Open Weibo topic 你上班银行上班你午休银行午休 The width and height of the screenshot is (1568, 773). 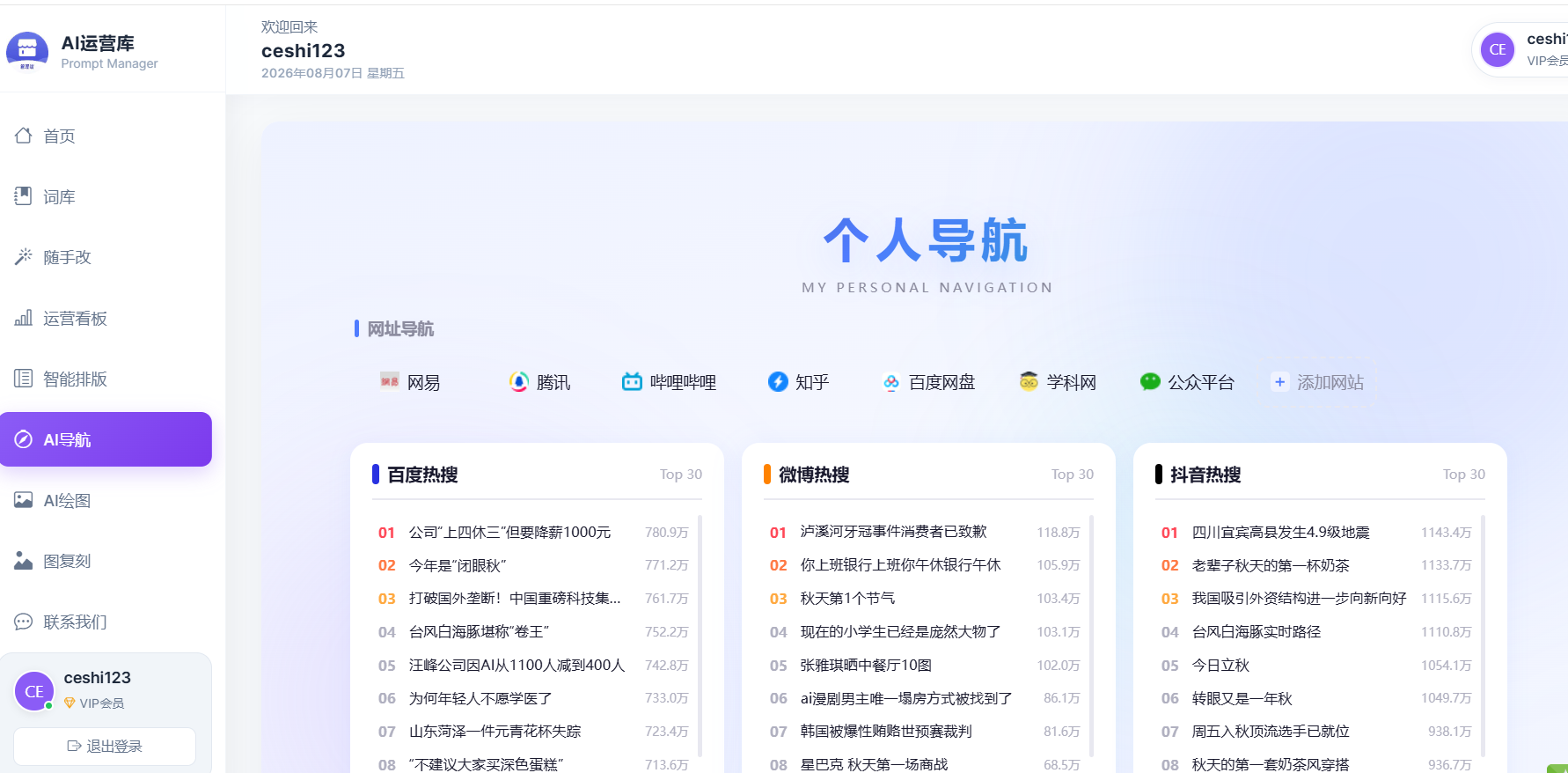coord(900,565)
